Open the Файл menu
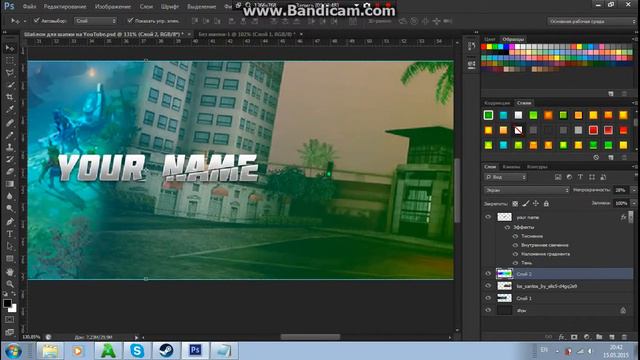Viewport: 640px width, 360px height. pos(29,7)
